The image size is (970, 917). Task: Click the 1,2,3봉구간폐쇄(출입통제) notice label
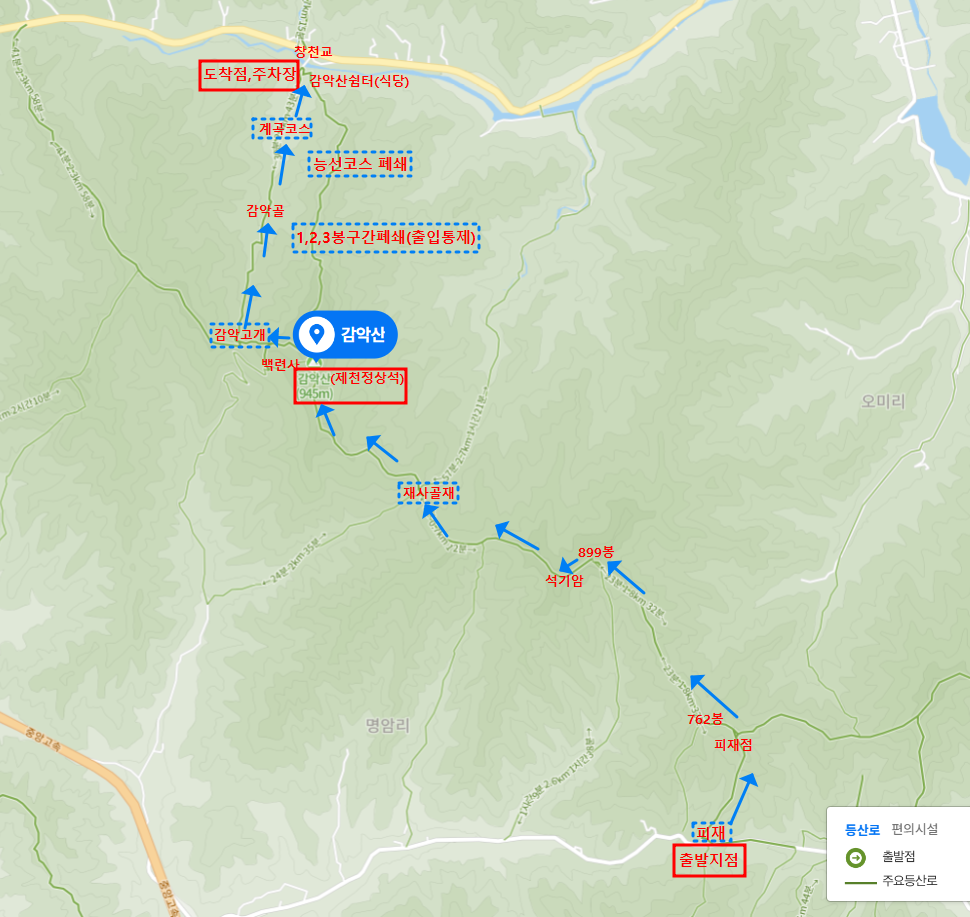point(386,238)
